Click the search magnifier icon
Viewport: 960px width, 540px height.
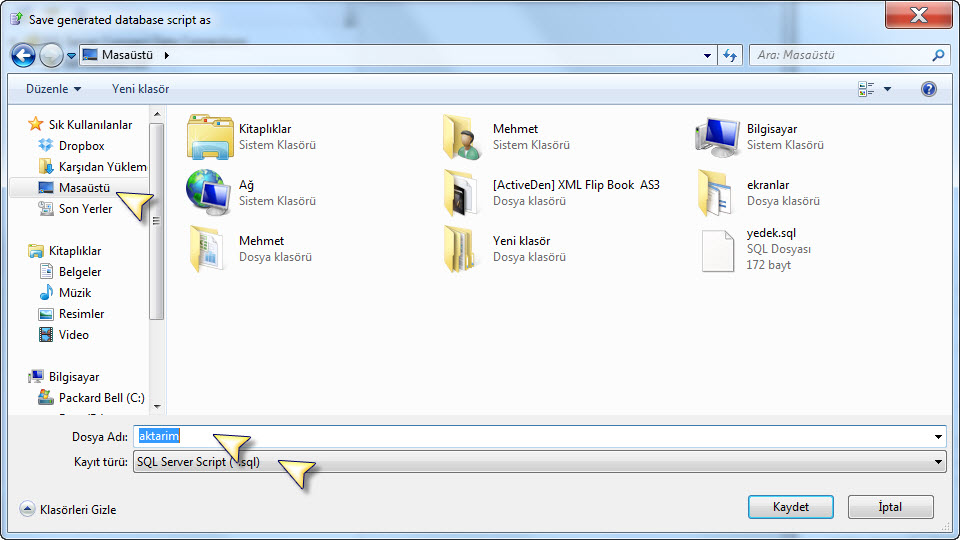pyautogui.click(x=938, y=55)
